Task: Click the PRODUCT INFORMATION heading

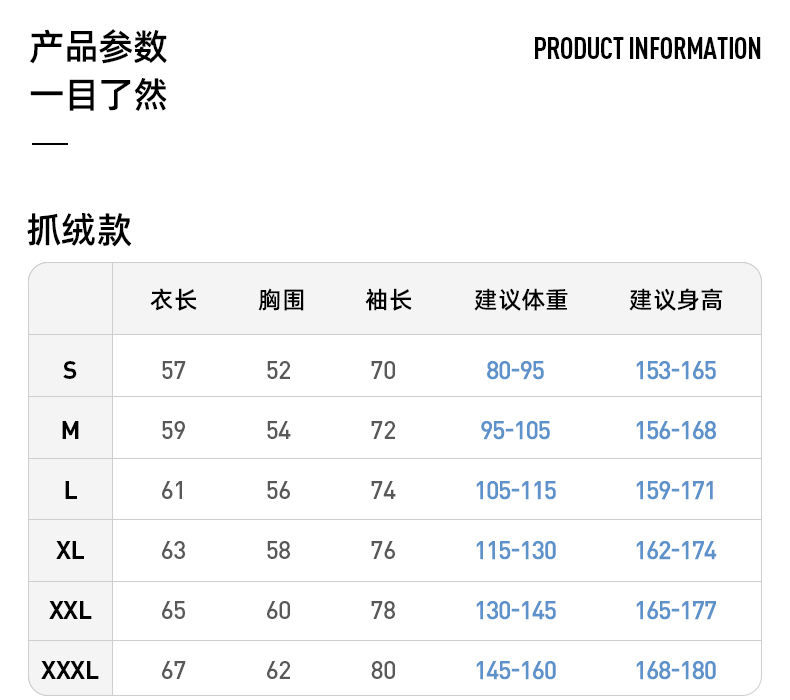Action: pos(647,49)
